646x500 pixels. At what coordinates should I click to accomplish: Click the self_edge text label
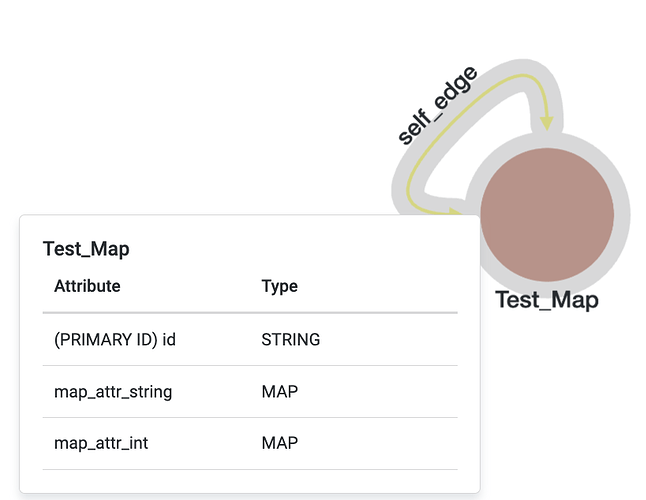(437, 105)
